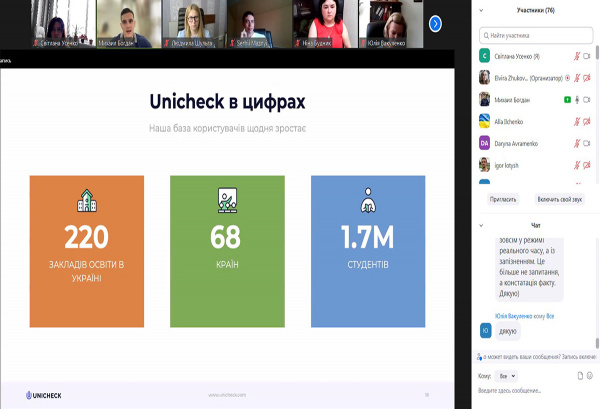Select Юлія Вакуленко video thumbnail
Screen dimensions: 600x409
(x=391, y=24)
